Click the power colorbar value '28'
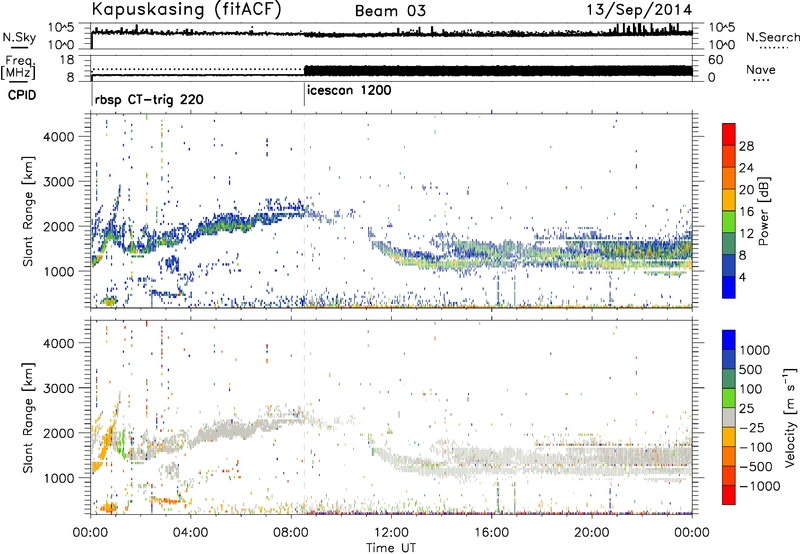The width and height of the screenshot is (800, 554). [x=746, y=146]
